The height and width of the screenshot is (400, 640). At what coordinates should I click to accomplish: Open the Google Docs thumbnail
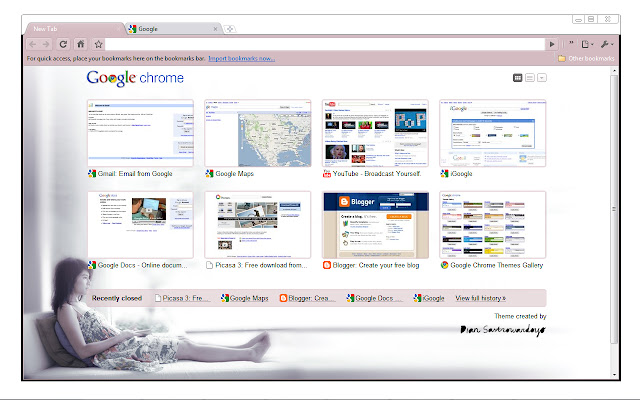[x=140, y=224]
